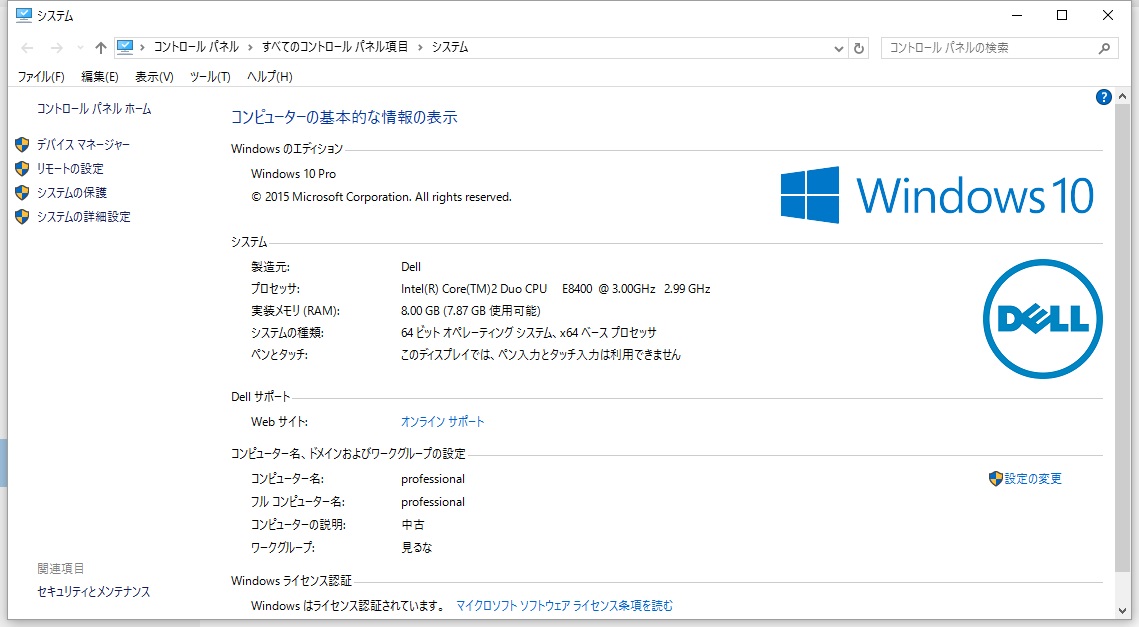1139x627 pixels.
Task: Open the blue help question mark
Action: point(1103,97)
